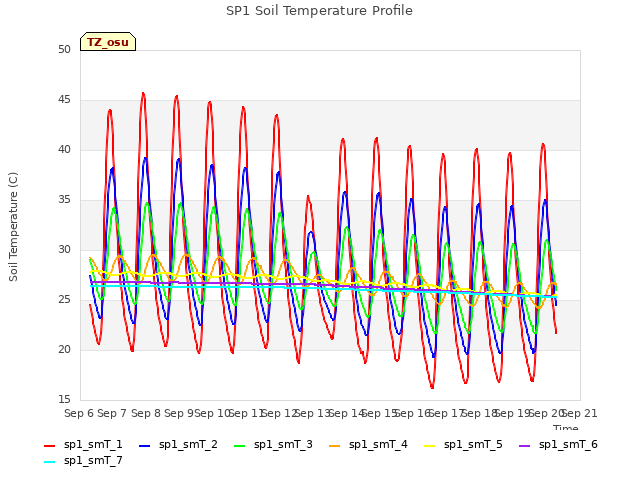Click the Soil Temperature (C) axis label

(x=13, y=227)
